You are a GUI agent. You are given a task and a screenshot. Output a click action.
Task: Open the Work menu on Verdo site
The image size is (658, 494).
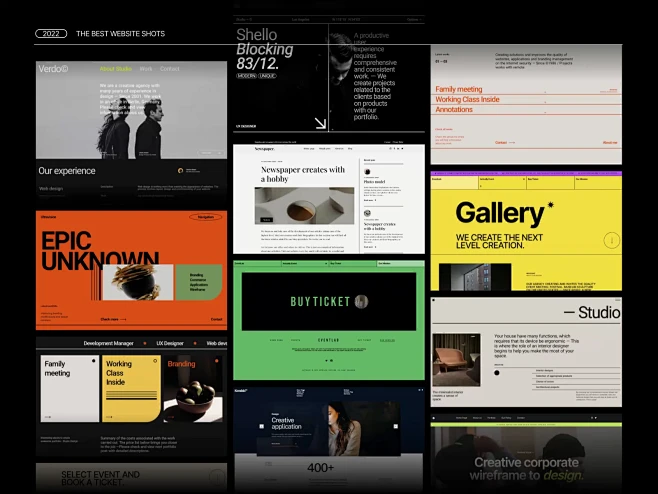146,69
